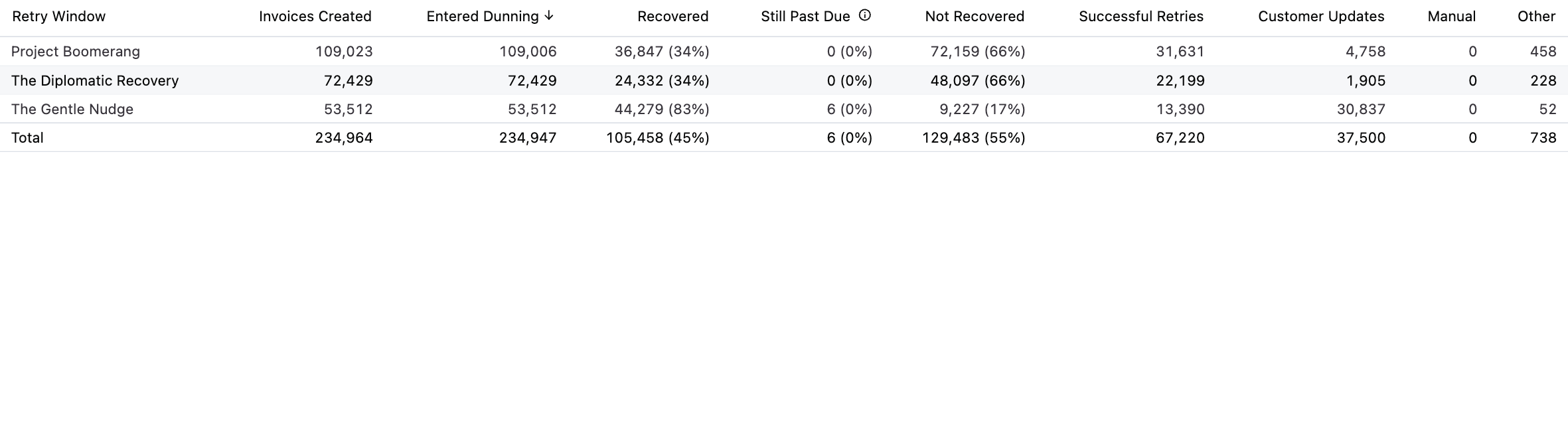Click the Manual column header
The width and height of the screenshot is (1568, 430).
click(1452, 17)
